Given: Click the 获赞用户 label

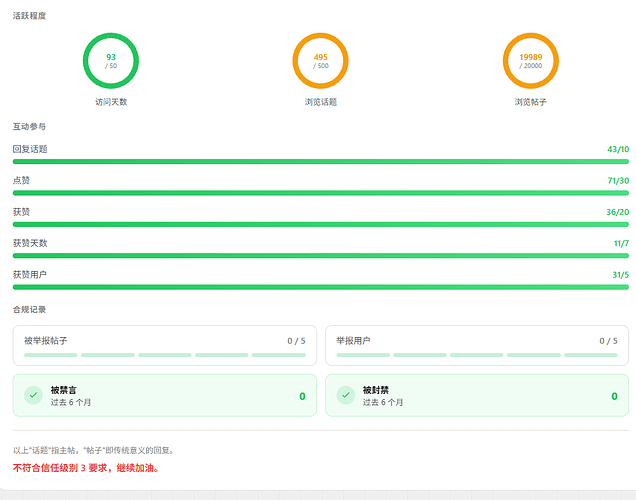Looking at the screenshot, I should pos(30,275).
